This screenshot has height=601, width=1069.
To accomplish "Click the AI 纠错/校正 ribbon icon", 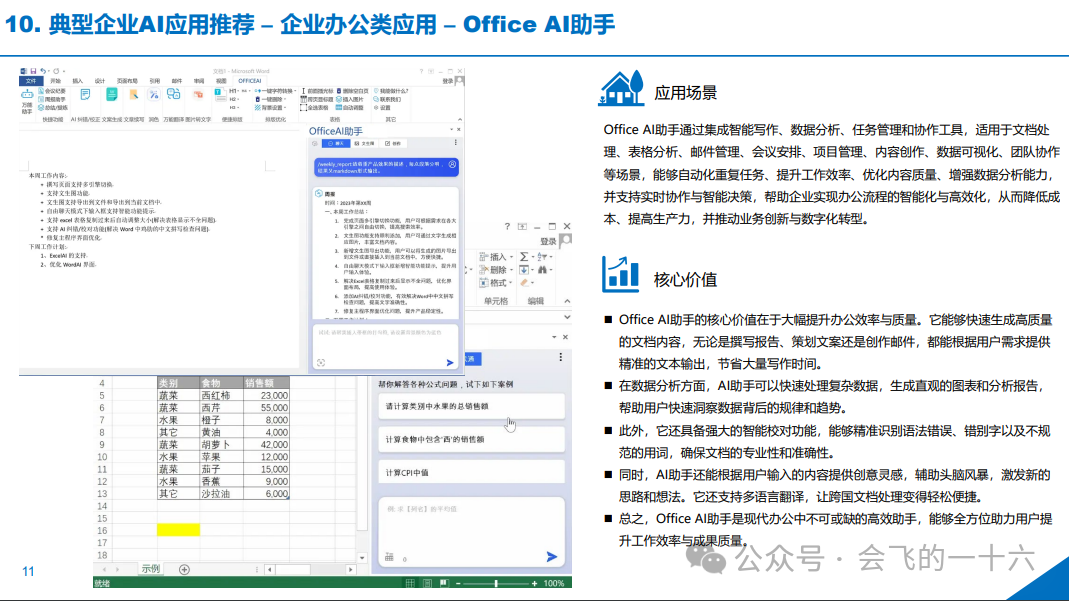I will [x=85, y=95].
